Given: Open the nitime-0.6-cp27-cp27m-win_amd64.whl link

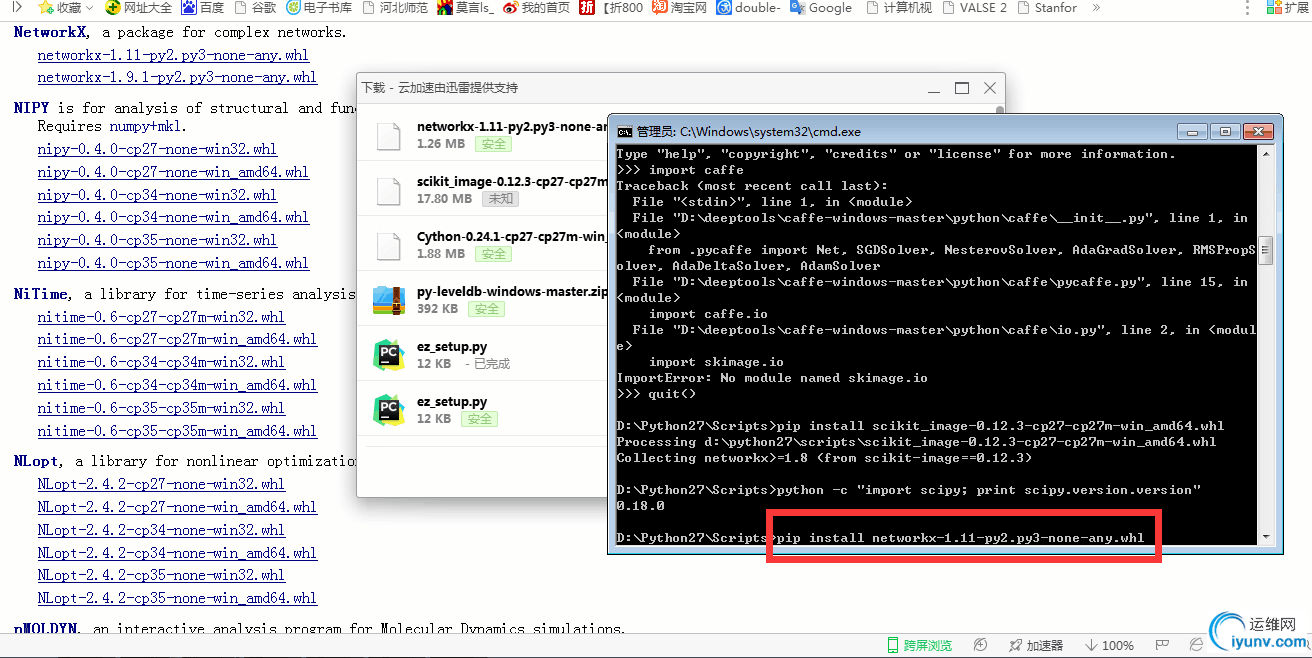Looking at the screenshot, I should click(177, 339).
